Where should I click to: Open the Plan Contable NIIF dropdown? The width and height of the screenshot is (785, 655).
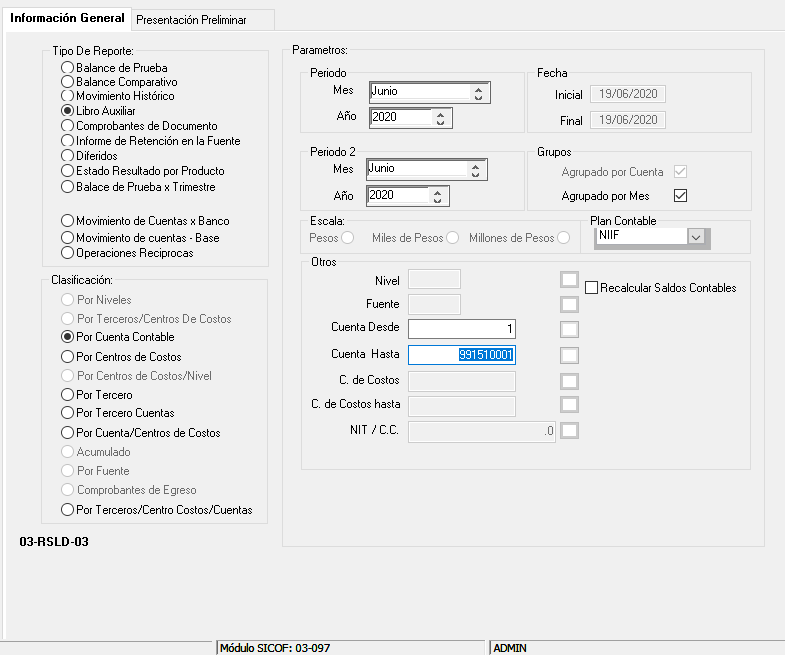click(698, 237)
